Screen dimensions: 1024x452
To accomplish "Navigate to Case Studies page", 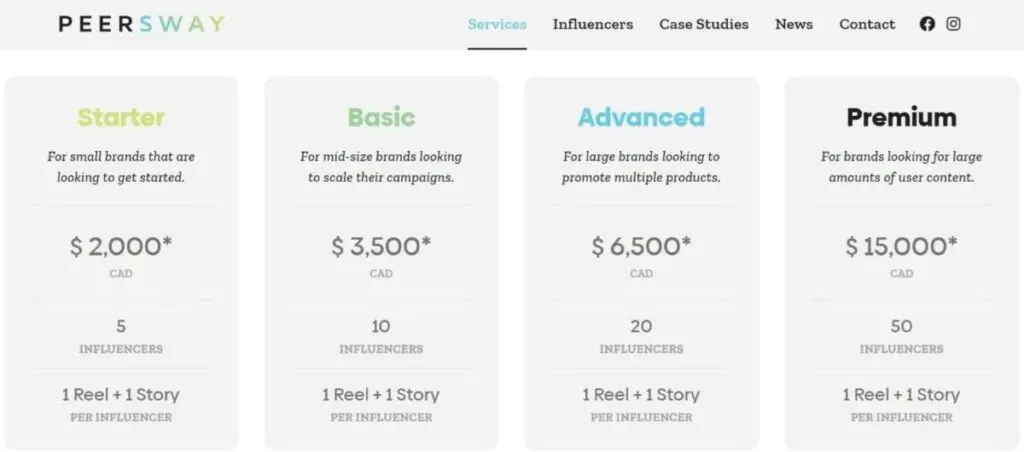I will (704, 24).
